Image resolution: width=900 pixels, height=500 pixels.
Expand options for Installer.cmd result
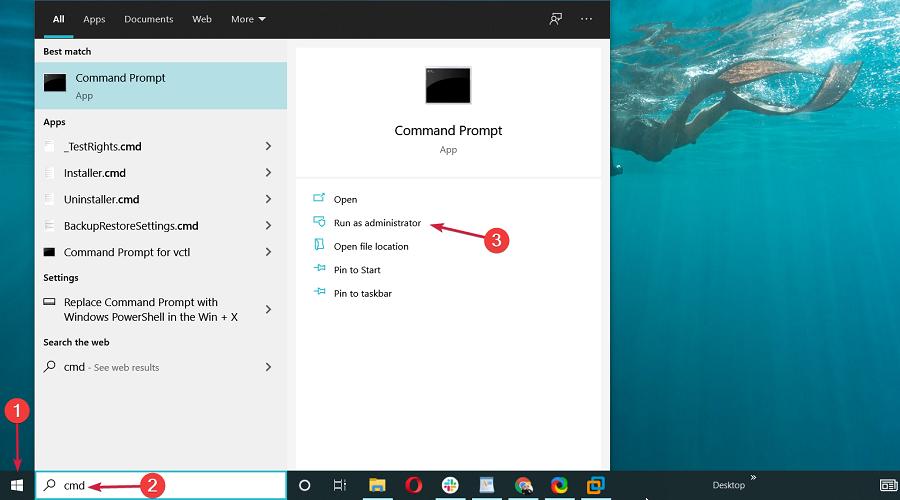(268, 173)
